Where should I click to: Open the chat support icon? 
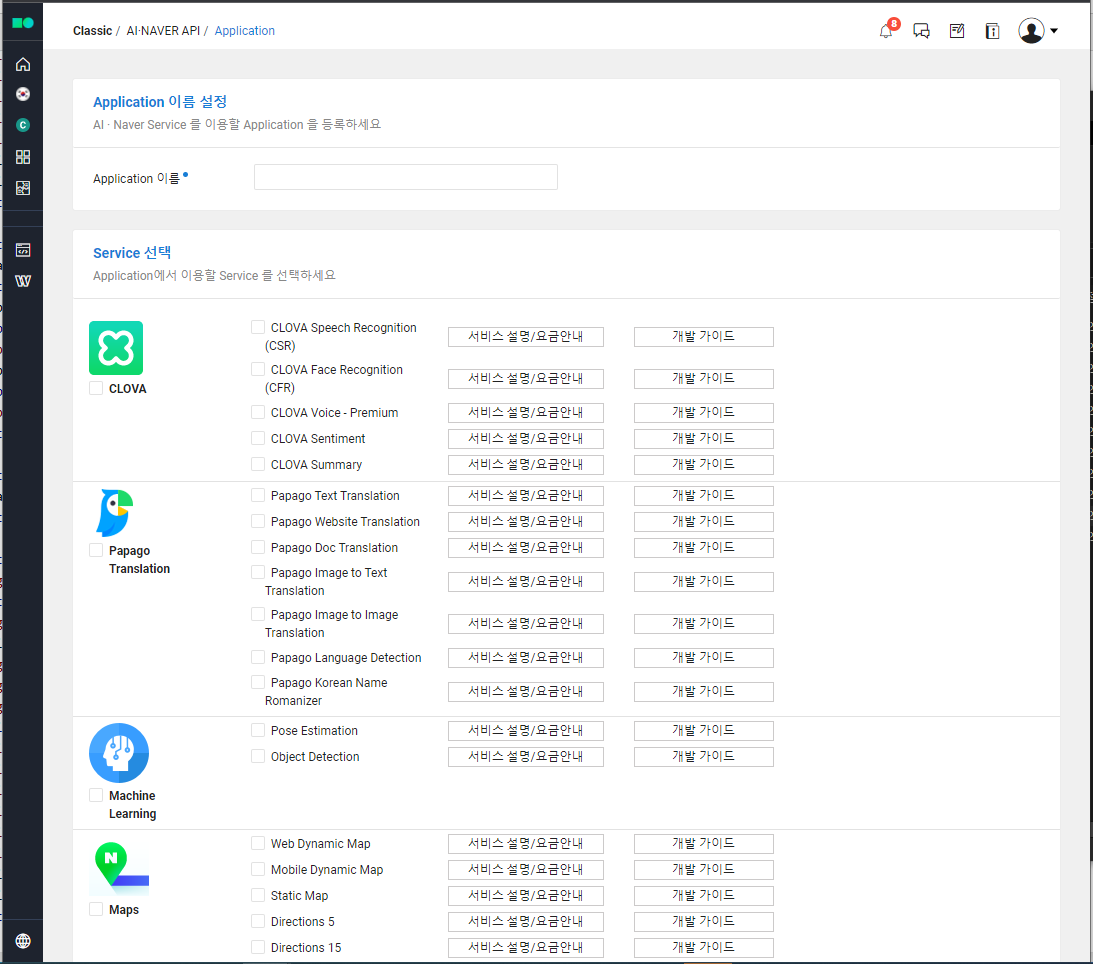pos(922,31)
